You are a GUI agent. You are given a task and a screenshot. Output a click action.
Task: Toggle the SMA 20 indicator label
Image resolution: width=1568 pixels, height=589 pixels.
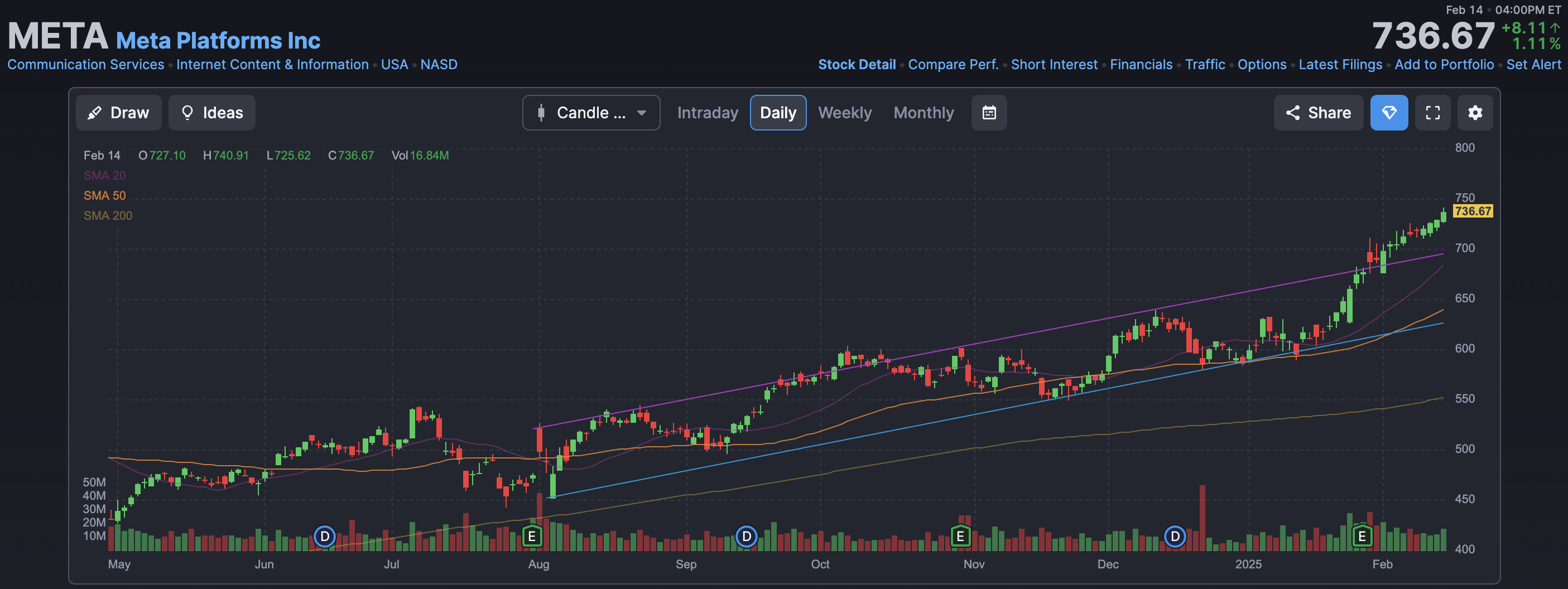tap(105, 175)
